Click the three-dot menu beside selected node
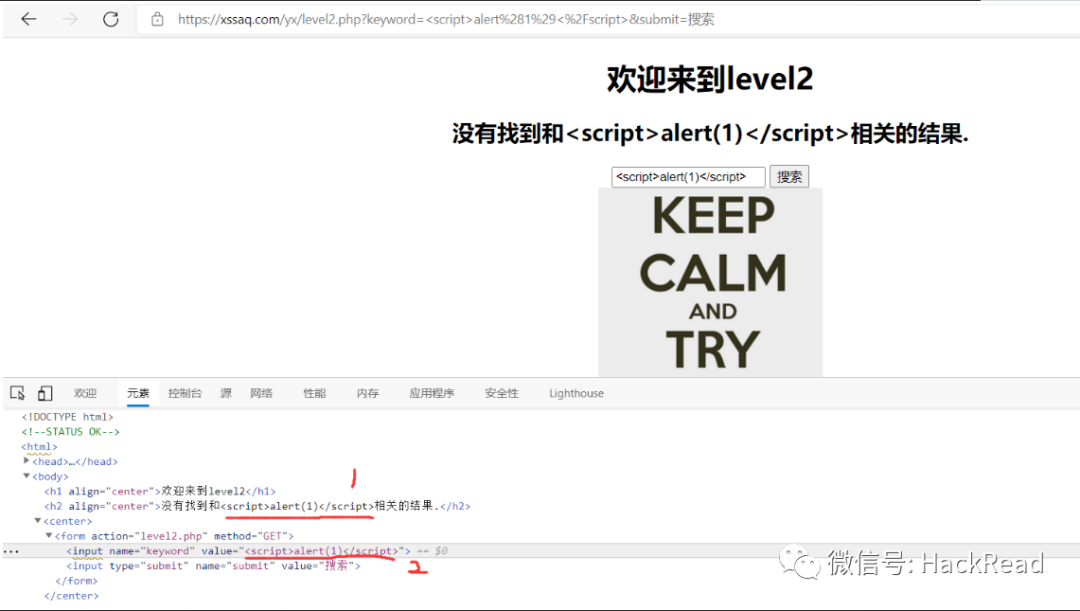 (11, 551)
